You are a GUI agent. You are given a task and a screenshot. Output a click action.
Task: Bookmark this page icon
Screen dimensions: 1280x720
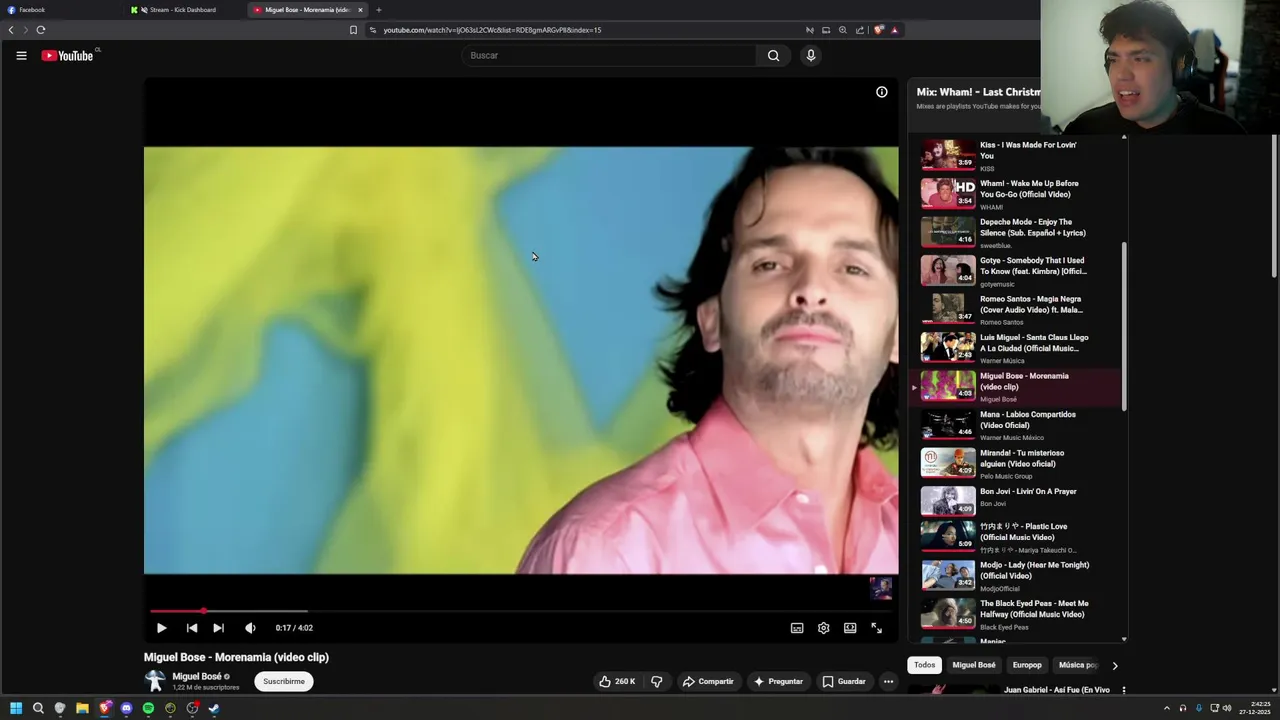tap(353, 30)
